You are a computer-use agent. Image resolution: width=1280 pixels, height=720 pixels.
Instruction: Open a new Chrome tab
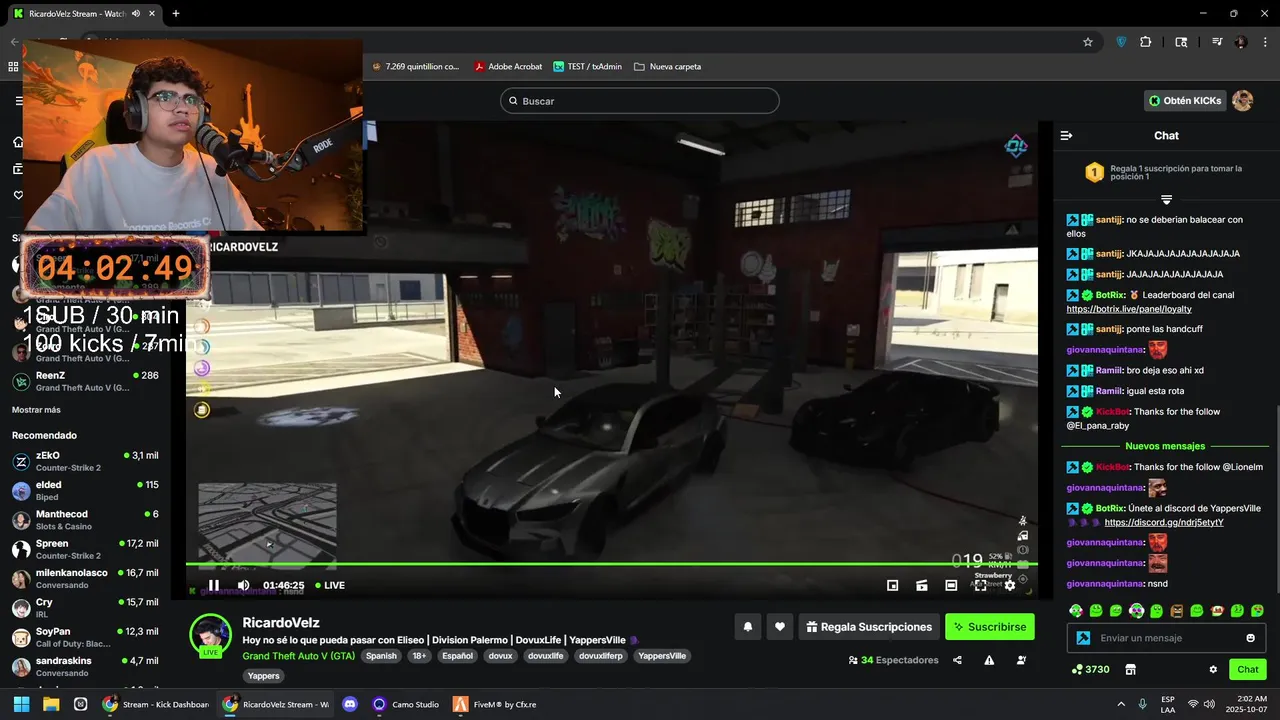tap(176, 13)
